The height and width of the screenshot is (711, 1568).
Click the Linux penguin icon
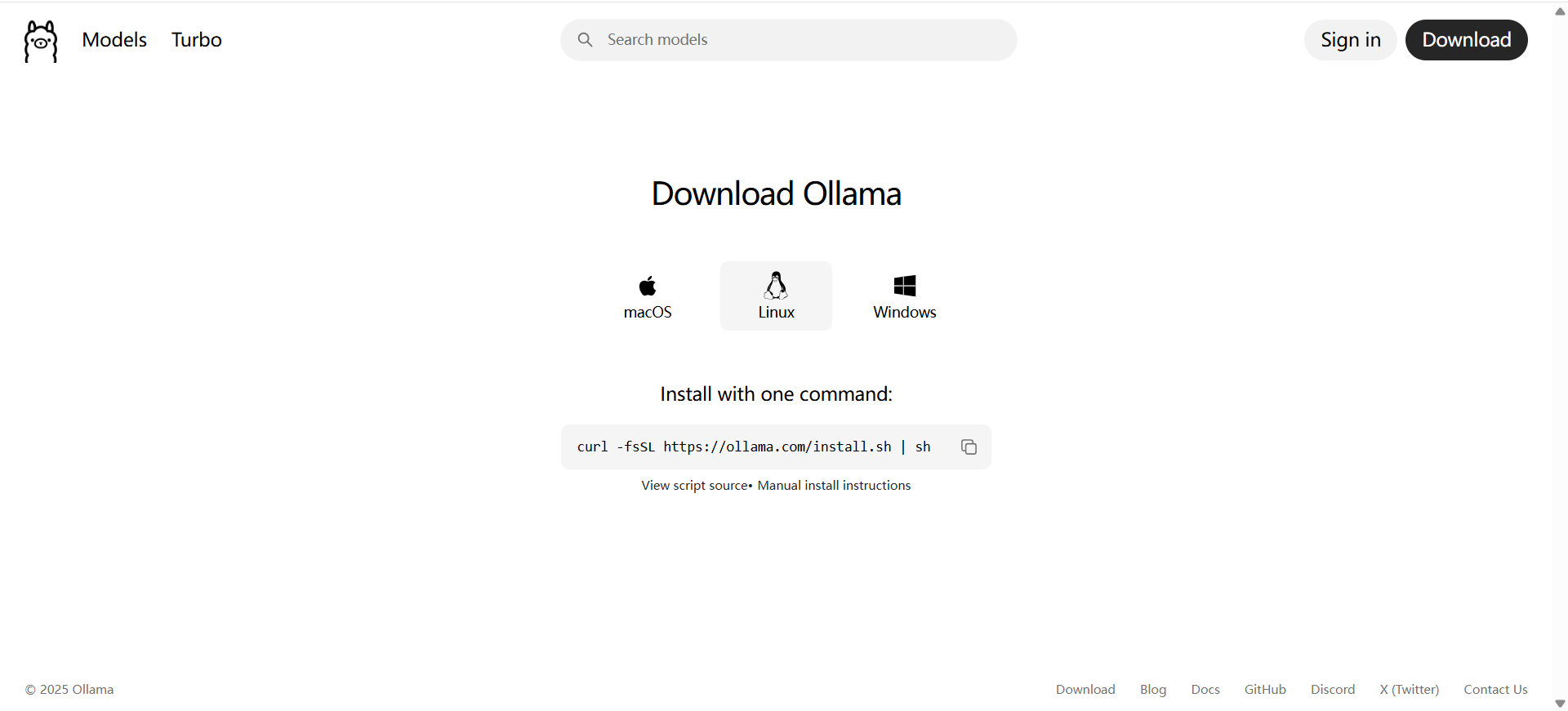click(776, 286)
